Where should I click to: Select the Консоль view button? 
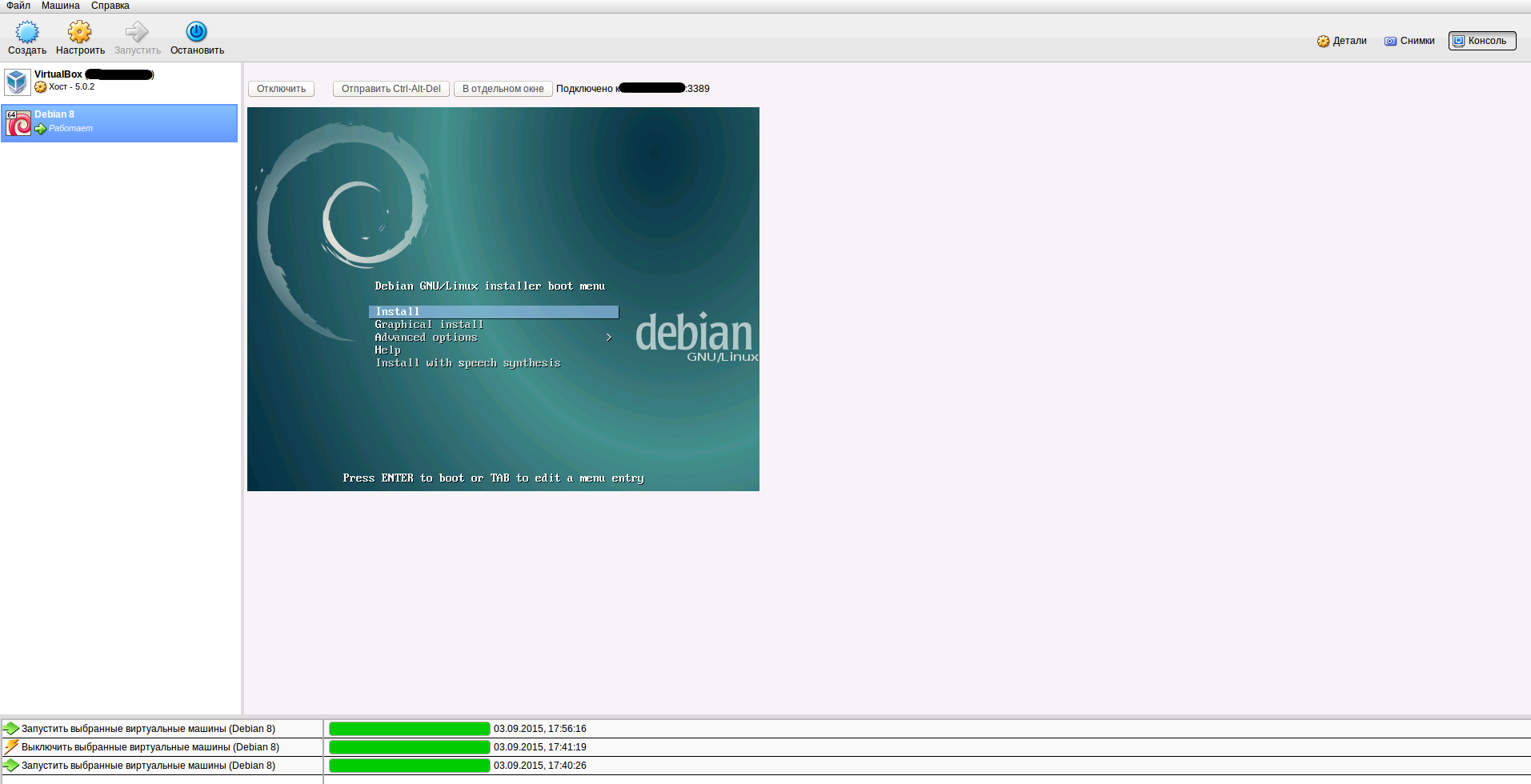(x=1482, y=41)
